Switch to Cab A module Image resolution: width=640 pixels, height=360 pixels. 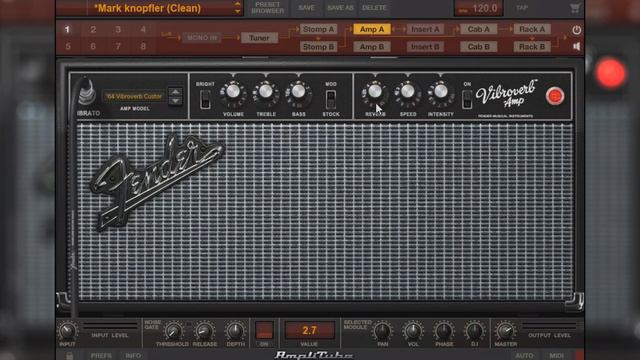(478, 29)
